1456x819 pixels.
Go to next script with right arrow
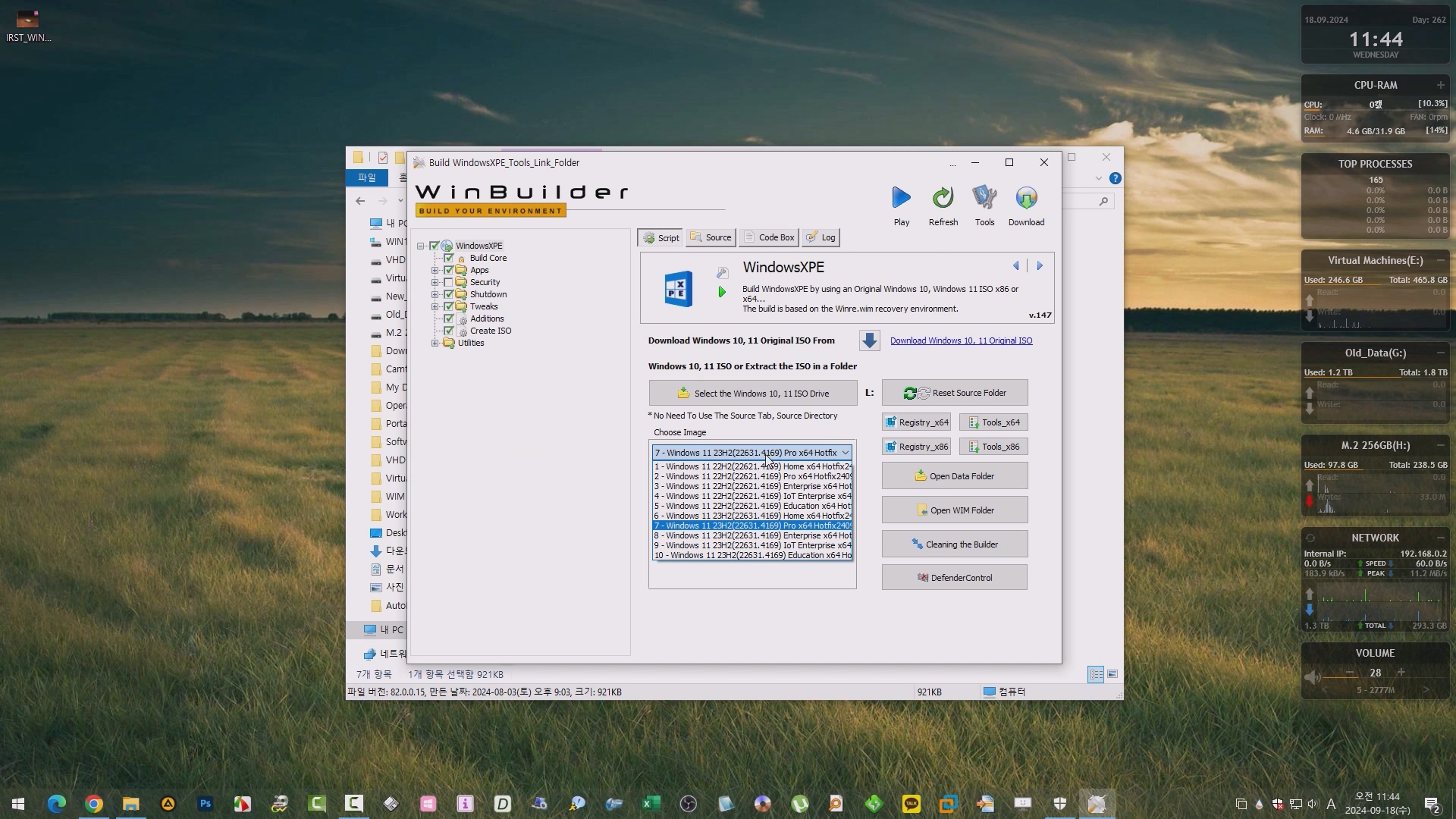[x=1040, y=266]
